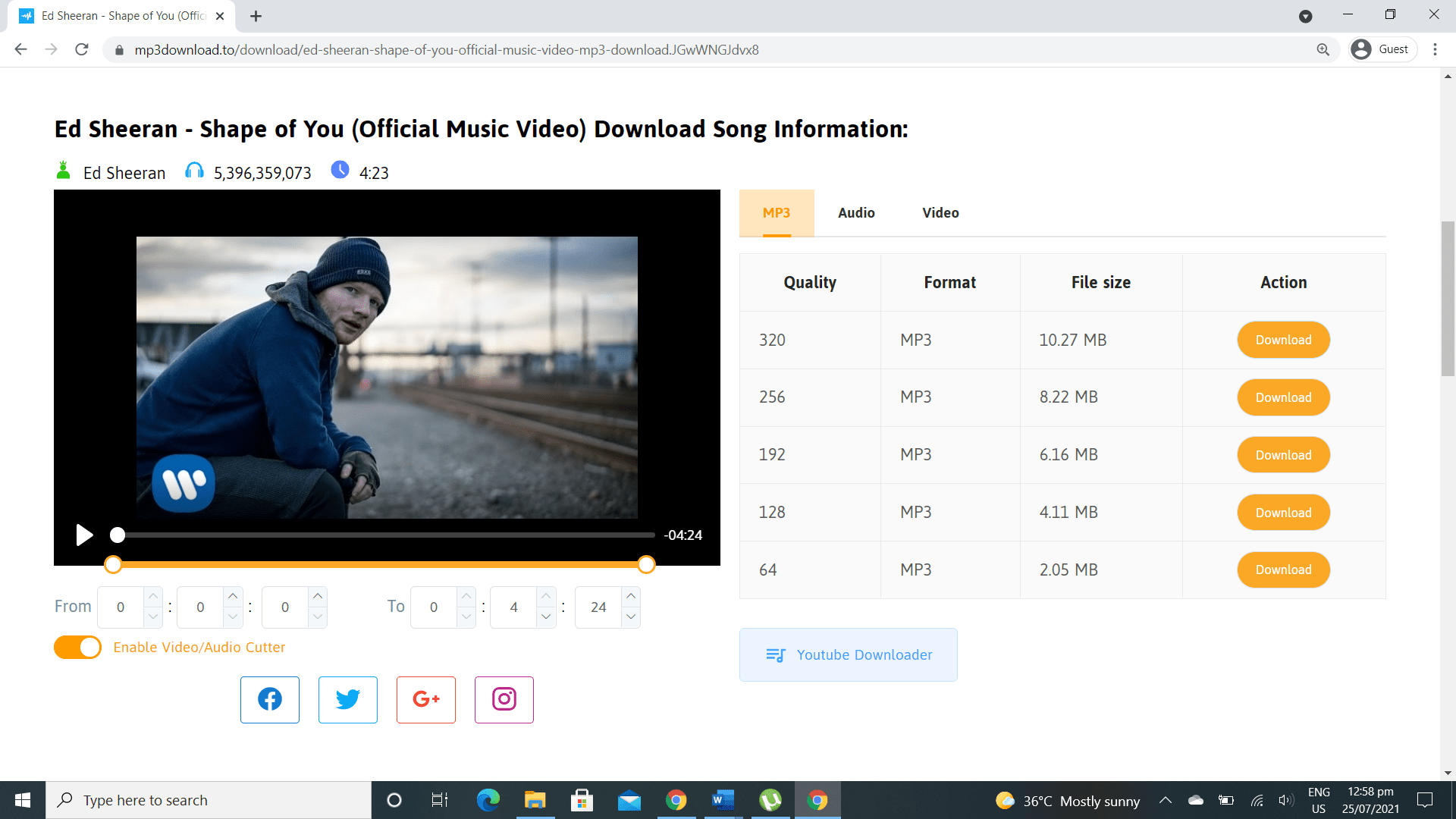Launch Microsoft Edge from taskbar
1456x819 pixels.
tap(488, 800)
